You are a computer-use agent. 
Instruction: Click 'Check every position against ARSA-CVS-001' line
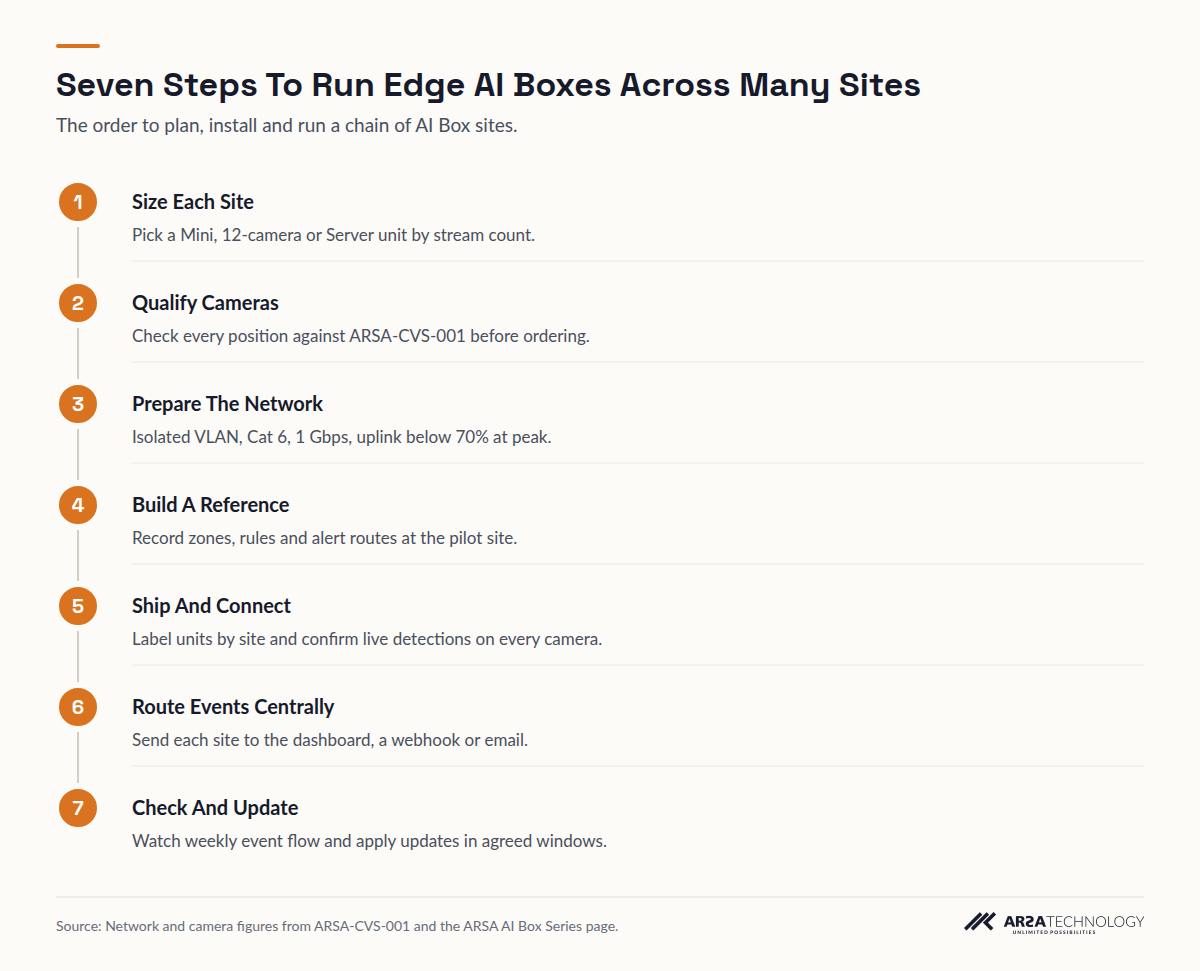(x=361, y=337)
